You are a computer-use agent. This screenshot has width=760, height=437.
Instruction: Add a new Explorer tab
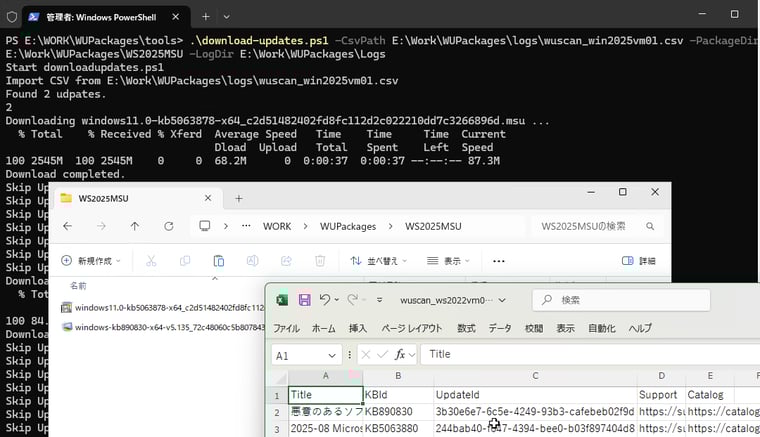(x=238, y=198)
